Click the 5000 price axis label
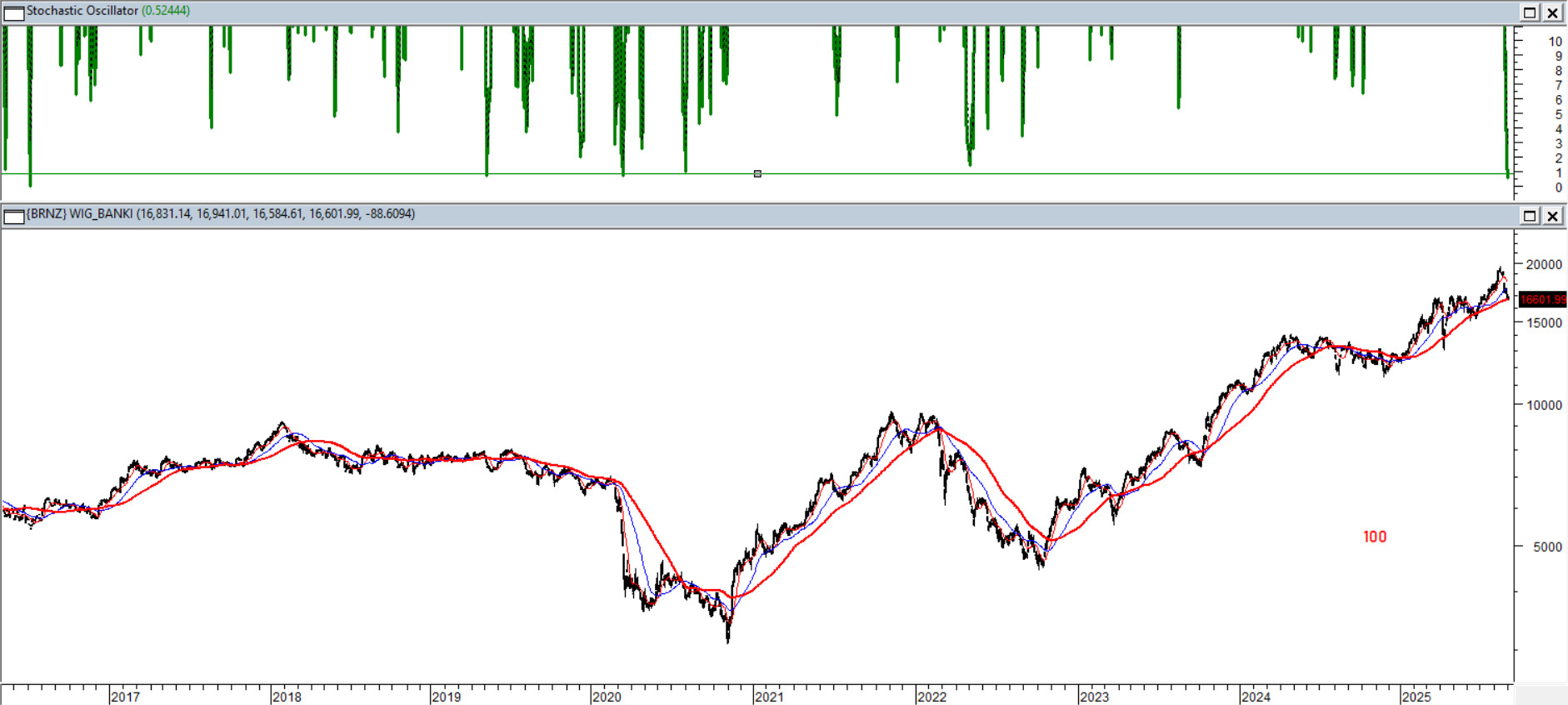The width and height of the screenshot is (1568, 705). (1547, 547)
